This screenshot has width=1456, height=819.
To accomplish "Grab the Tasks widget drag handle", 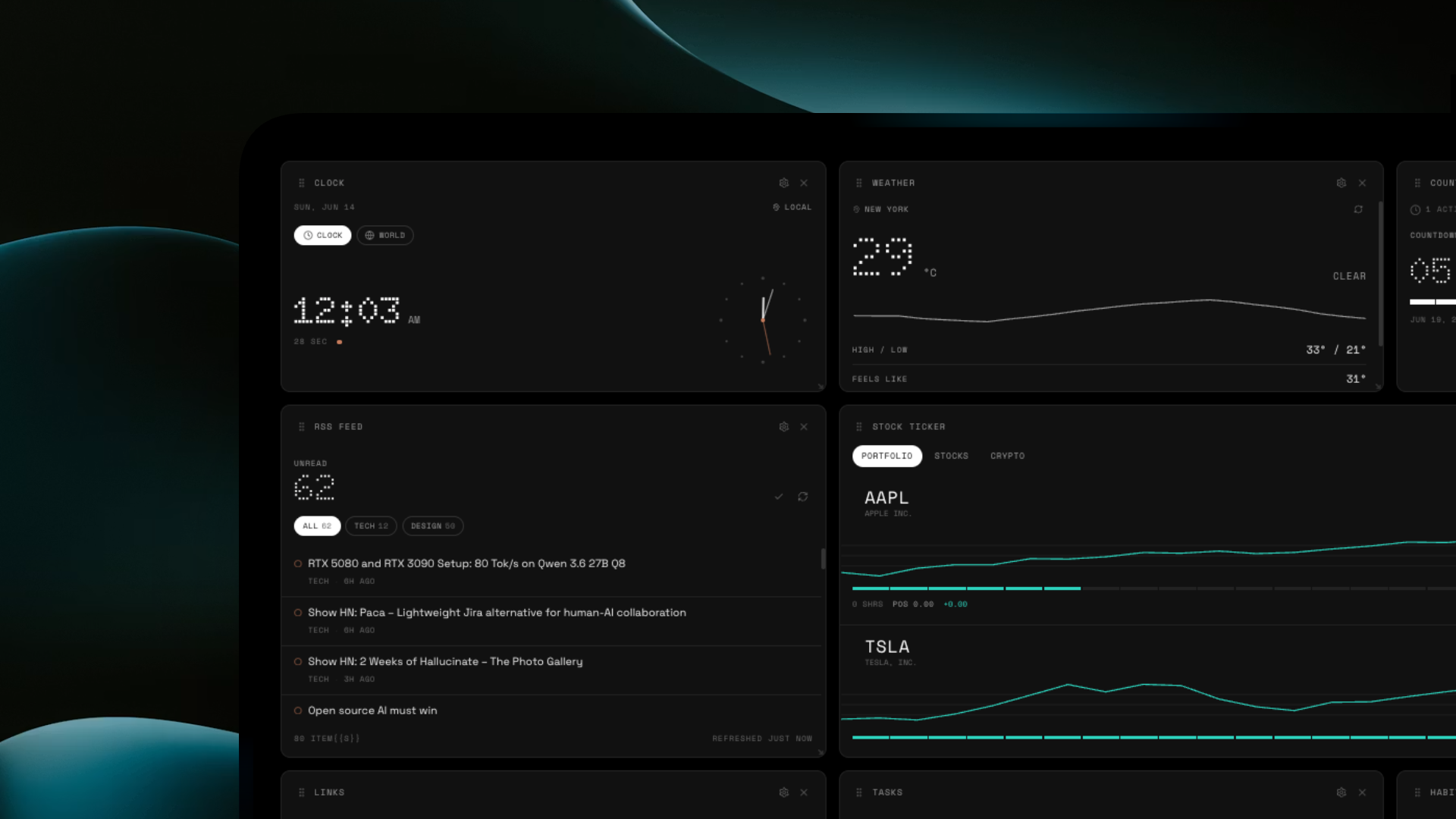I will tap(859, 792).
